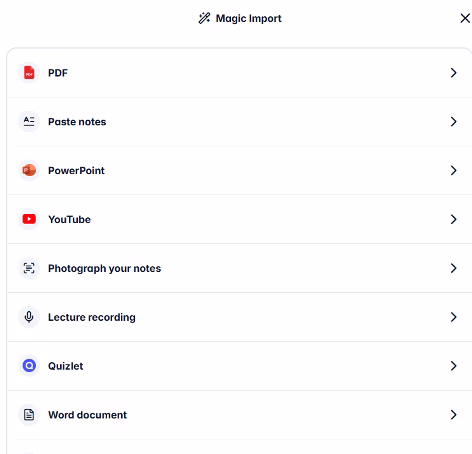Click the Paste notes text icon

click(29, 121)
